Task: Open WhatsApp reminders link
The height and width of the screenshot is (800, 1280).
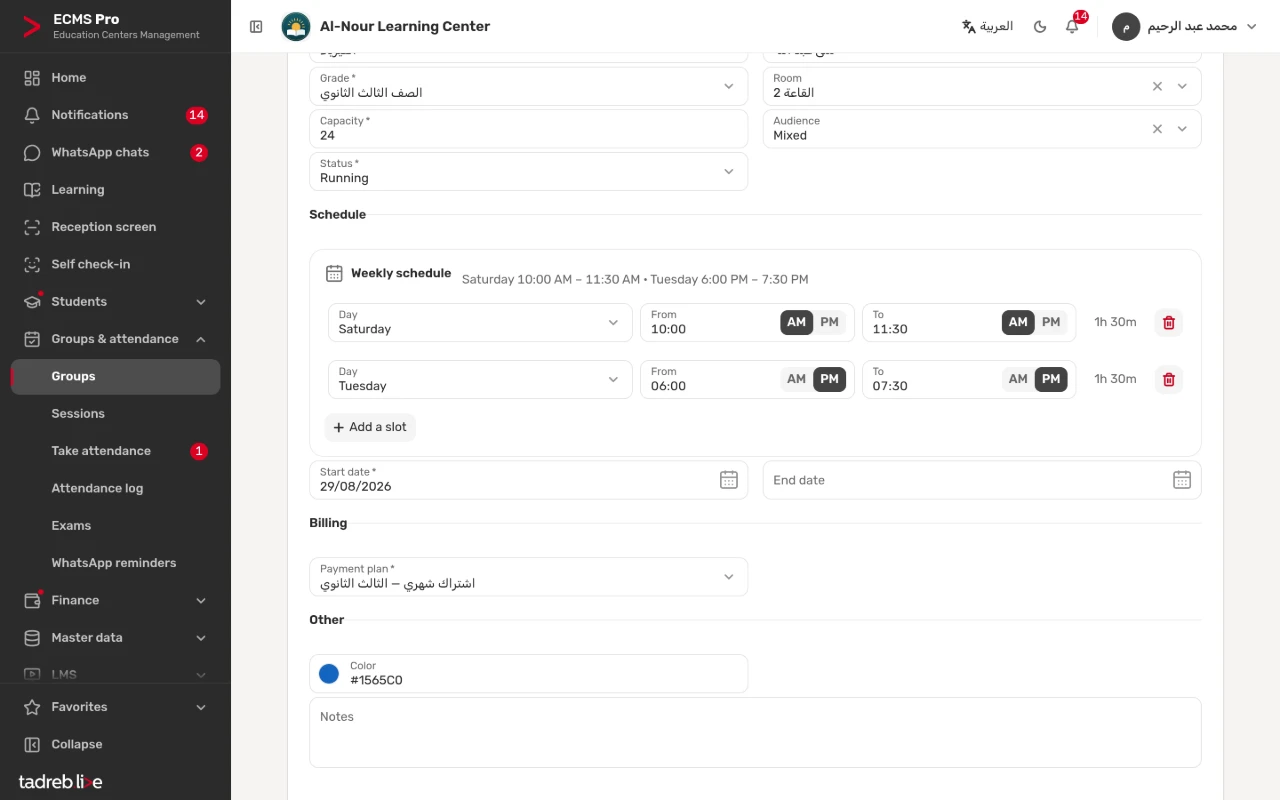Action: (115, 563)
